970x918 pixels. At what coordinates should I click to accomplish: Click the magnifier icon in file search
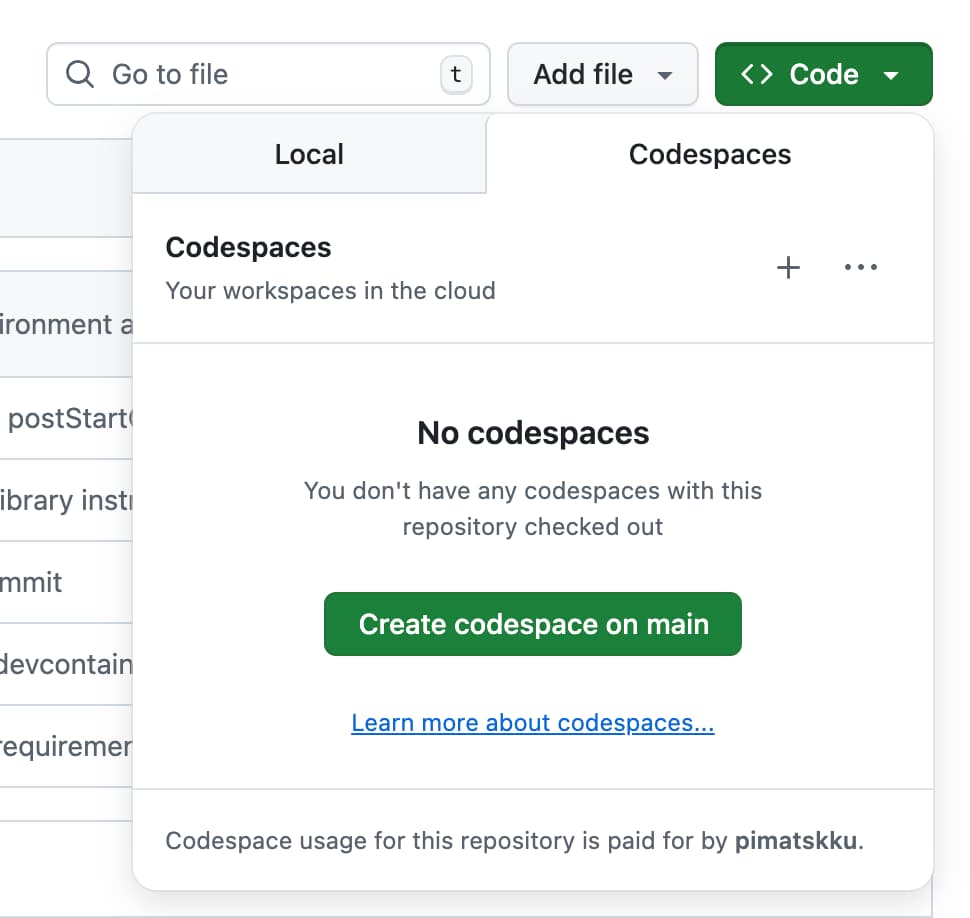pyautogui.click(x=79, y=74)
